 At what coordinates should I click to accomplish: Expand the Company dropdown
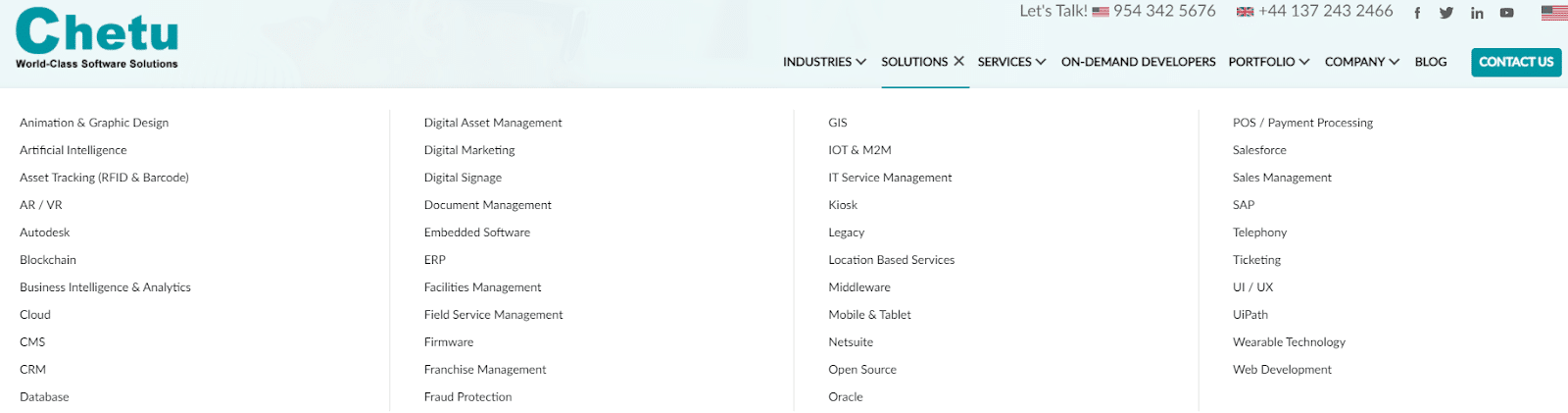coord(1362,62)
